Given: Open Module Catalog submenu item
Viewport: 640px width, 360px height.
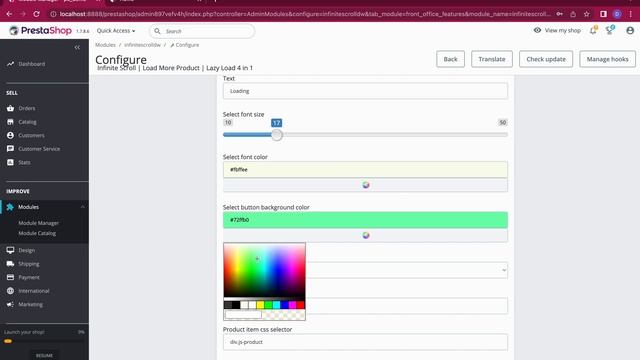Looking at the screenshot, I should (37, 233).
